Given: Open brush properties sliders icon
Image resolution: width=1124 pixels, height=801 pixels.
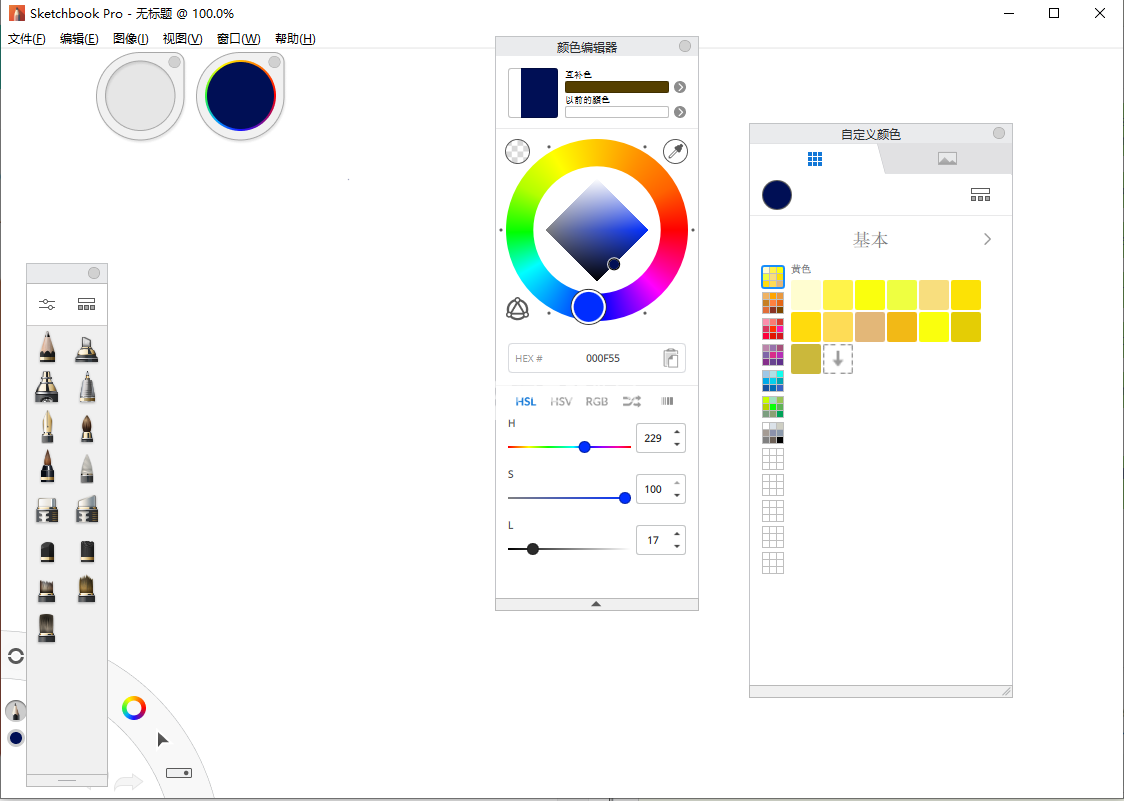Looking at the screenshot, I should coord(47,304).
